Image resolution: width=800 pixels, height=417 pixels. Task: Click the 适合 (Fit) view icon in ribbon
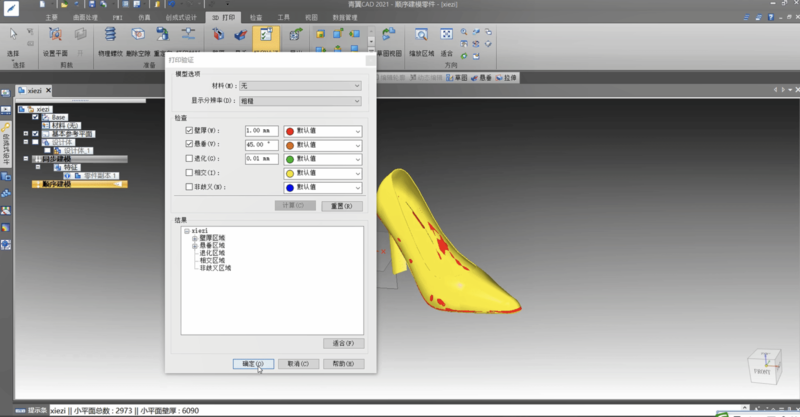447,38
